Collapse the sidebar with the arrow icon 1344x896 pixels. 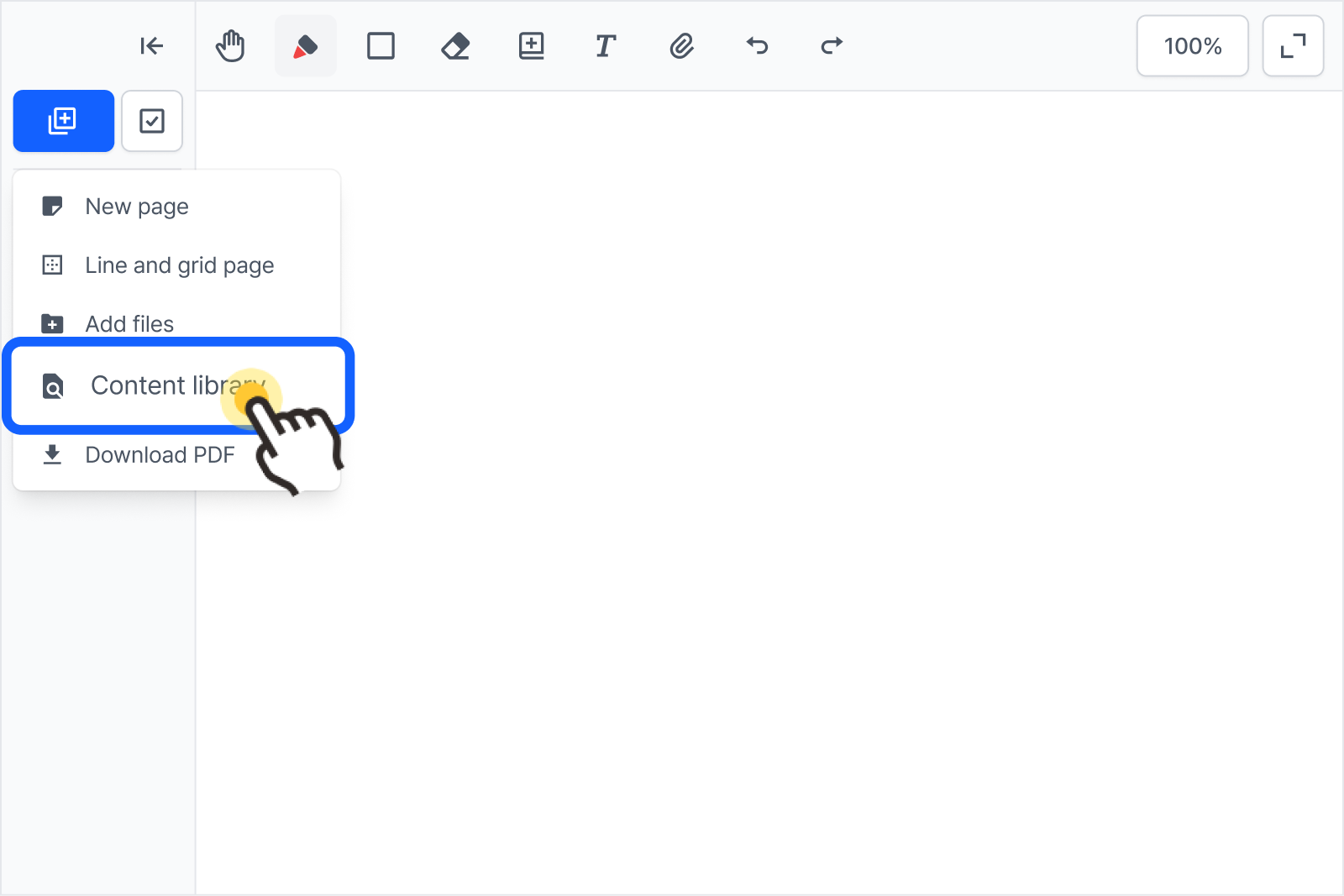pos(151,46)
